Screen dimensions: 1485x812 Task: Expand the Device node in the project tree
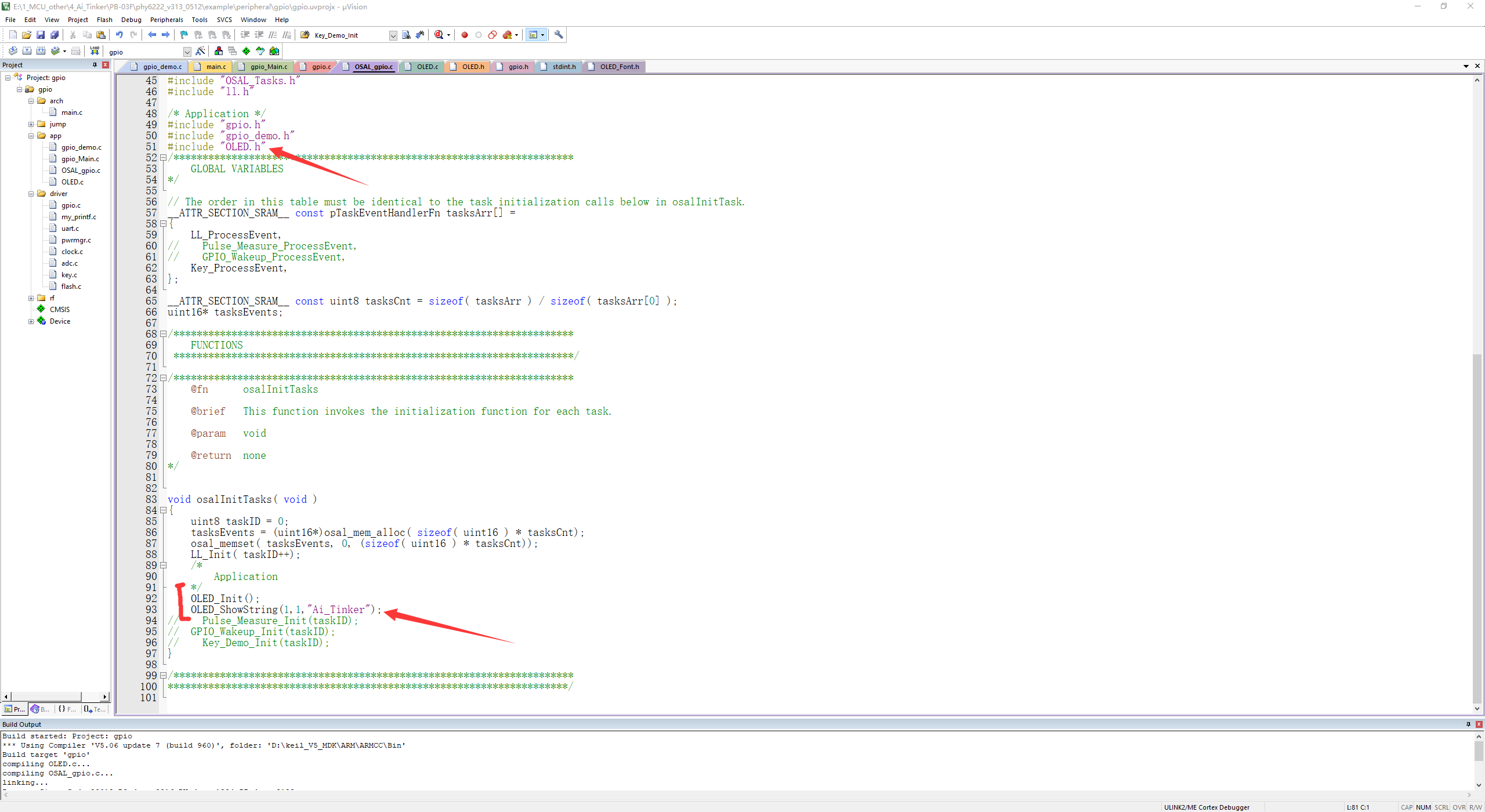coord(31,321)
